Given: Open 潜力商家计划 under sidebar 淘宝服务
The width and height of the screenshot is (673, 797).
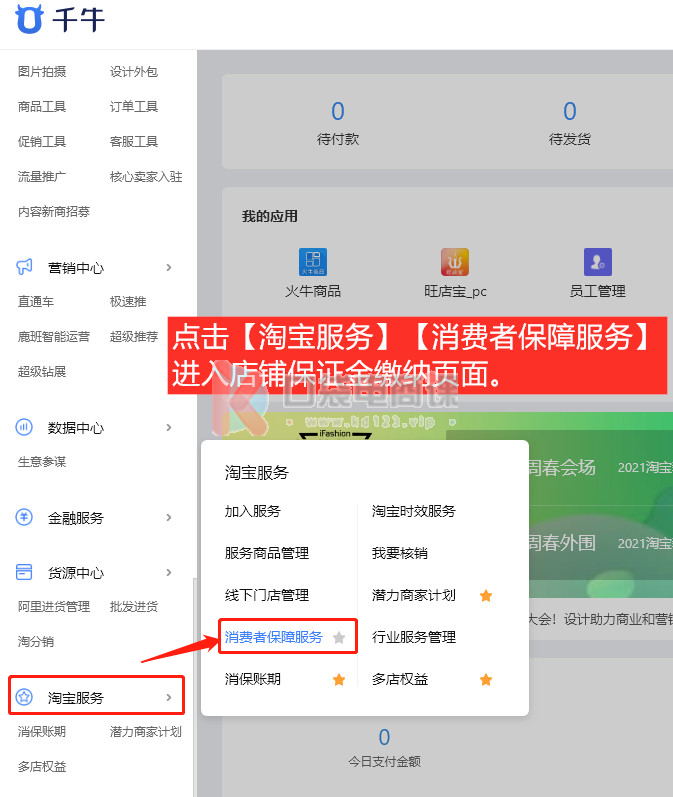Looking at the screenshot, I should pyautogui.click(x=146, y=731).
